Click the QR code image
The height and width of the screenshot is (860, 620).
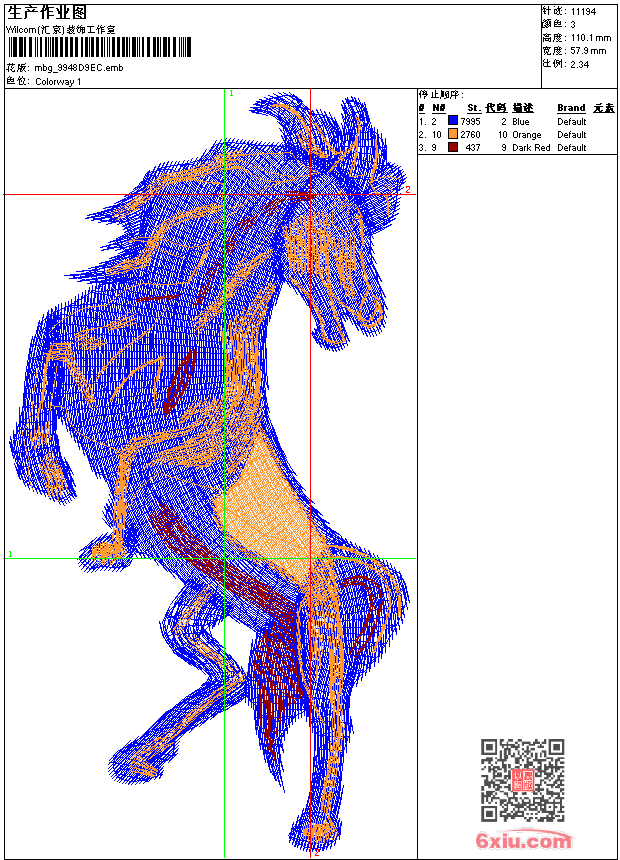(x=522, y=780)
